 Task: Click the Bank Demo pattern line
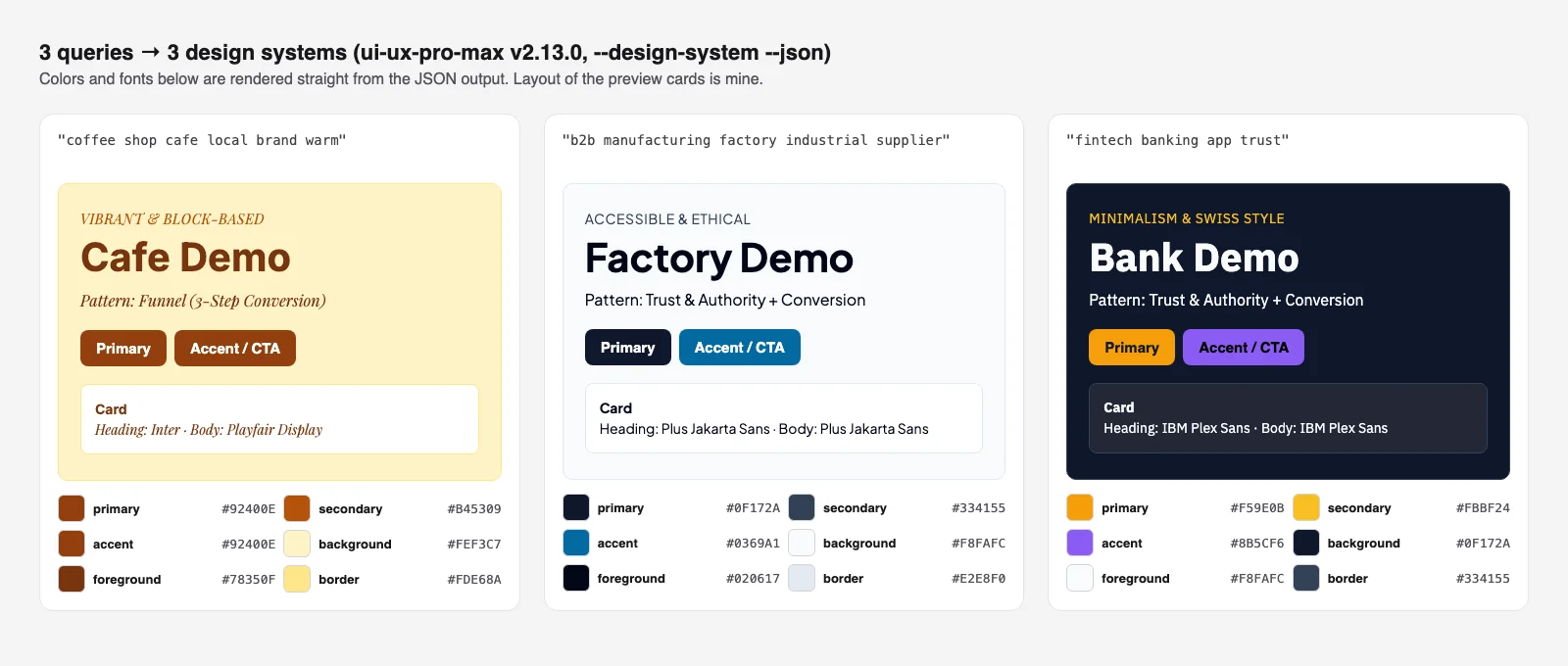coord(1226,300)
